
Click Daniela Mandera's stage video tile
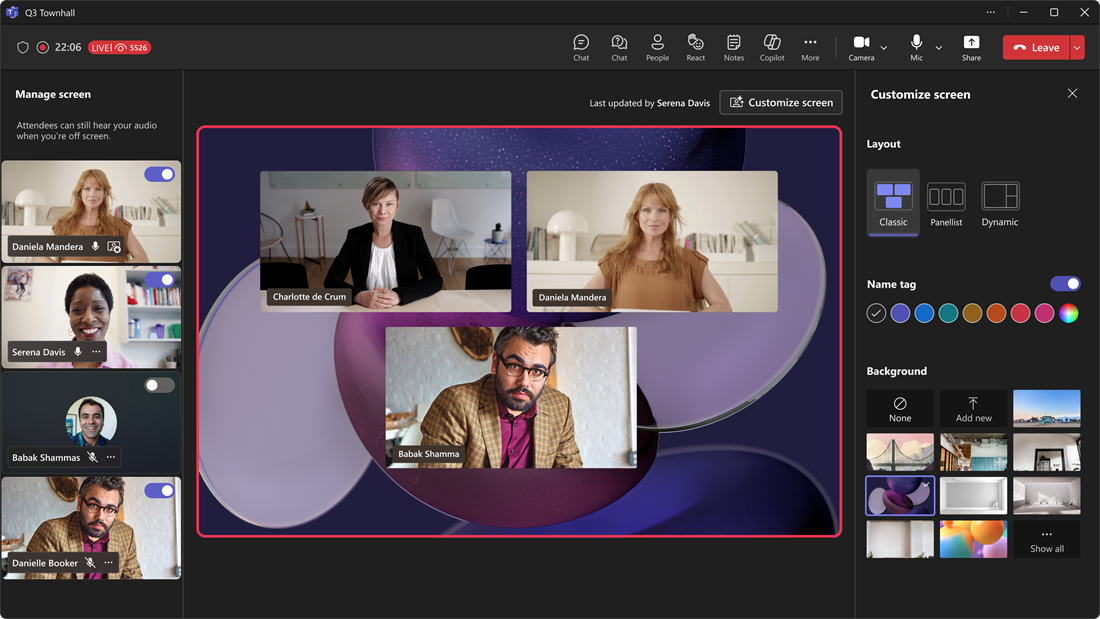[x=652, y=241]
